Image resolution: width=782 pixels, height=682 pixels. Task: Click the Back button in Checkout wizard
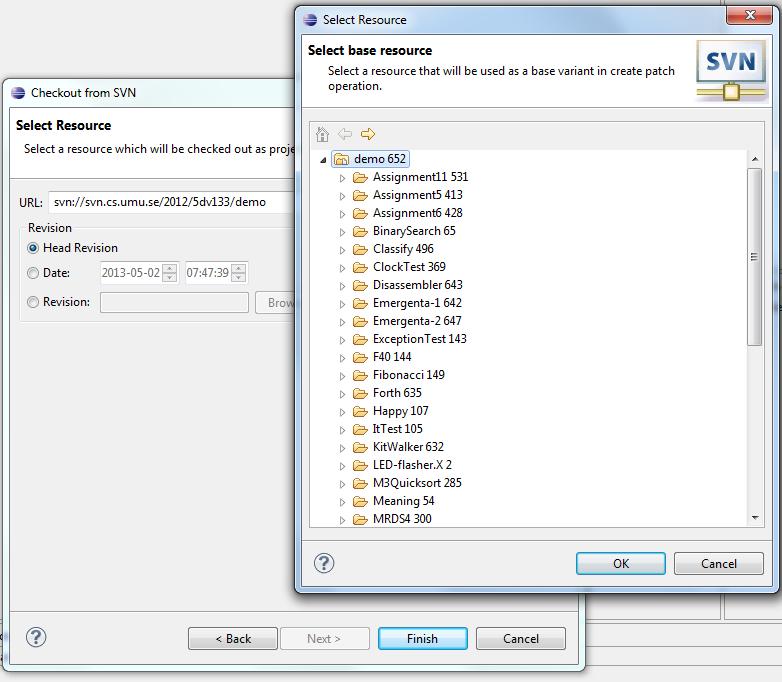233,638
